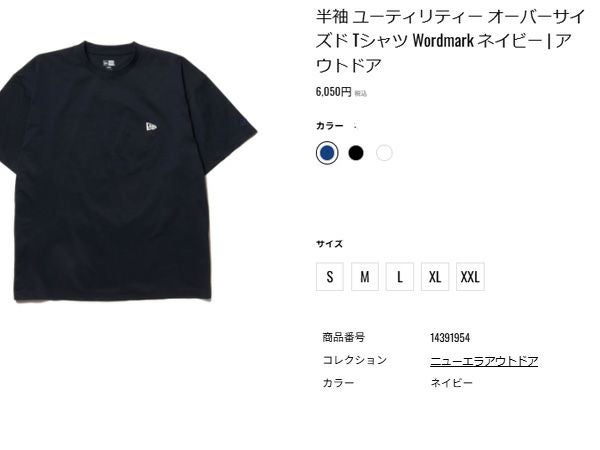Select size S
The image size is (600, 450).
pyautogui.click(x=330, y=277)
